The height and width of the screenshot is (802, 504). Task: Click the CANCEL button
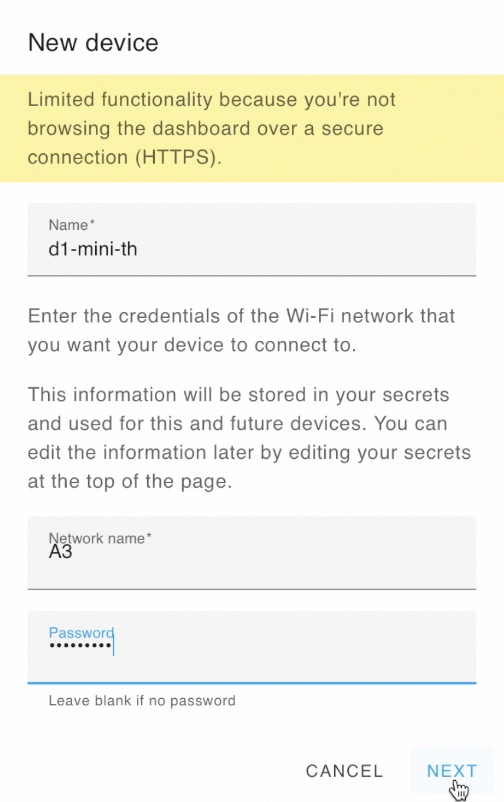tap(344, 771)
